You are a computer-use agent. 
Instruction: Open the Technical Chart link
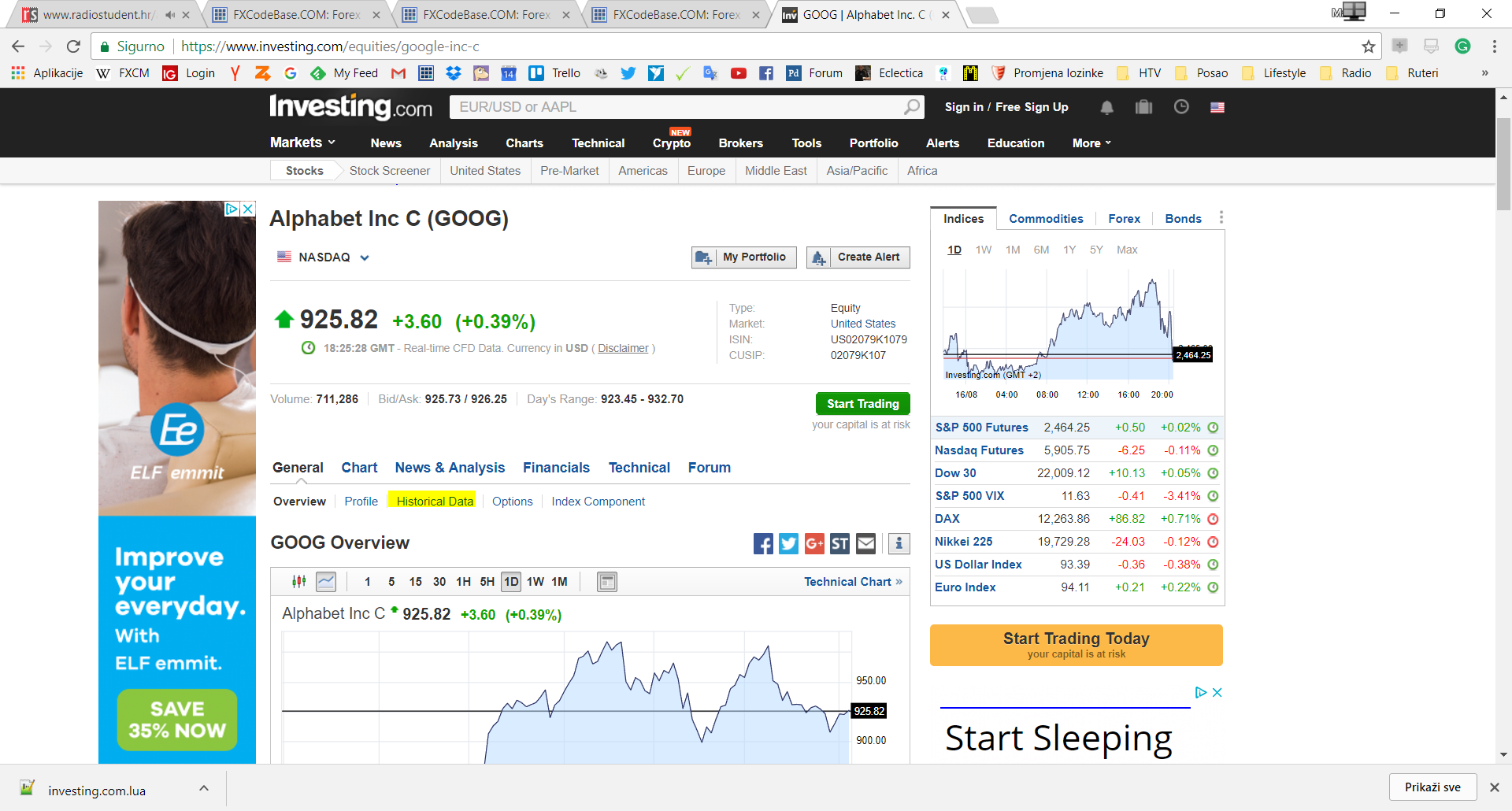(853, 582)
